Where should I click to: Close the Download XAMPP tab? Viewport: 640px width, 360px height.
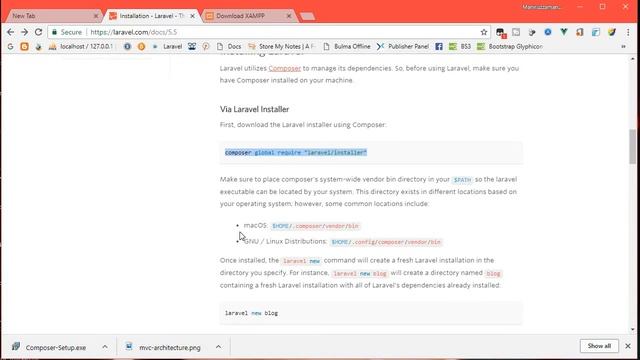289,16
